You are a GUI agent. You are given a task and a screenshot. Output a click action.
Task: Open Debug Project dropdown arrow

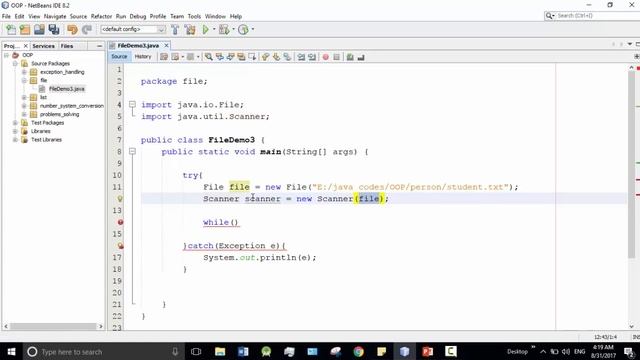click(x=233, y=29)
